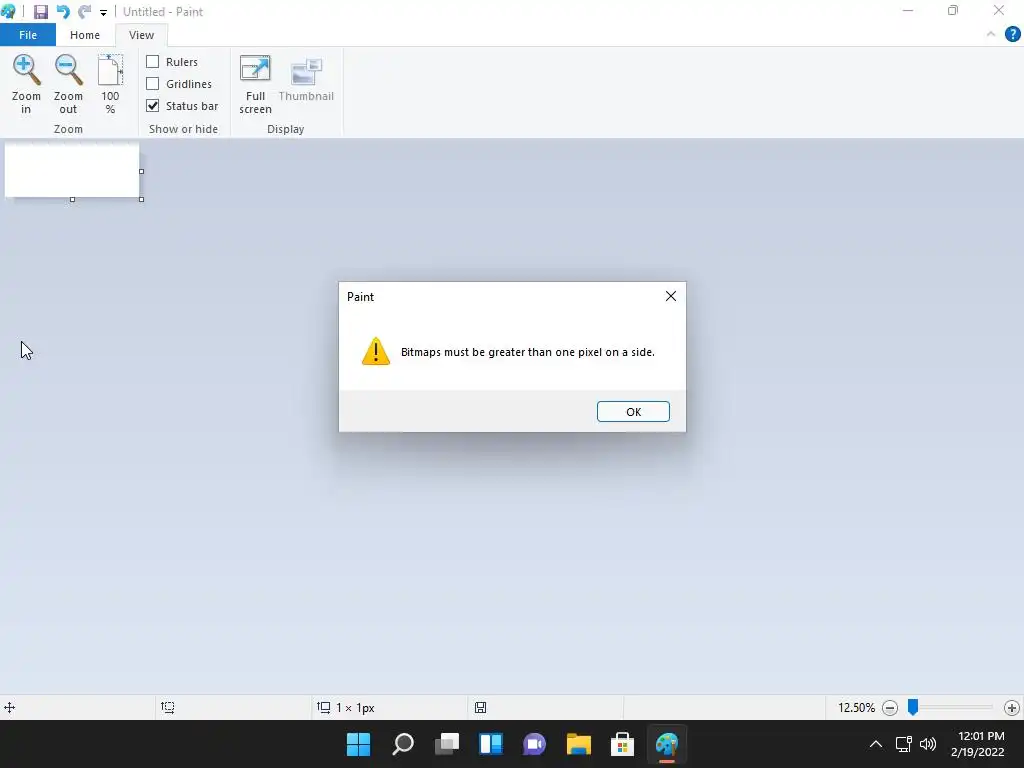This screenshot has width=1024, height=768.
Task: Click cursor position icon in status bar
Action: pyautogui.click(x=10, y=707)
